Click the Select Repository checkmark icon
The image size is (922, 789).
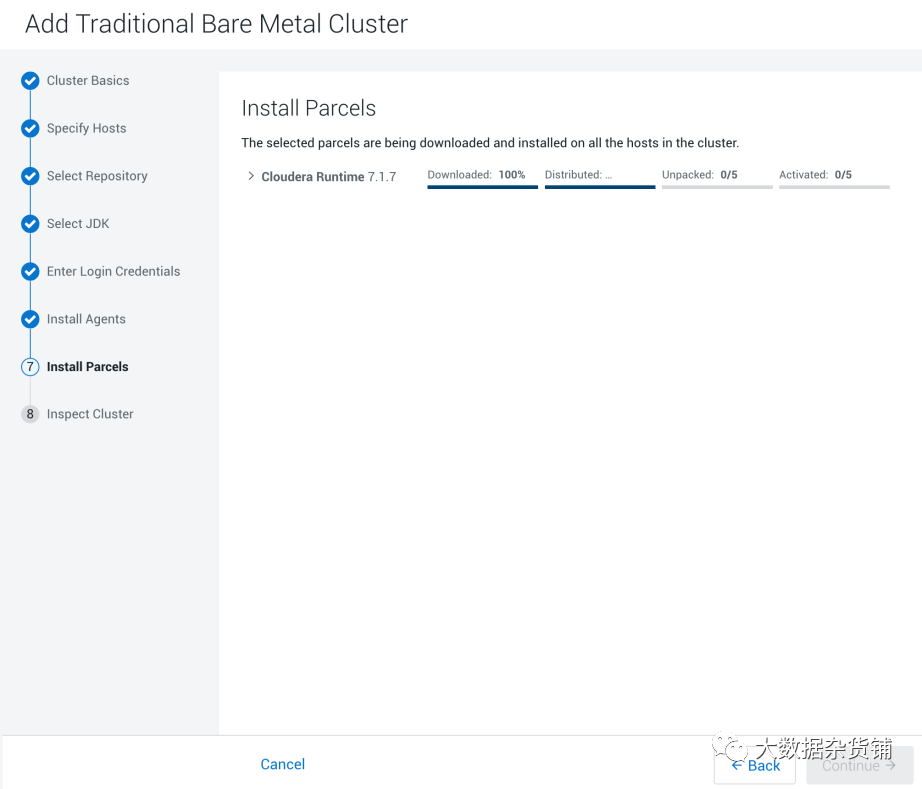click(x=30, y=176)
